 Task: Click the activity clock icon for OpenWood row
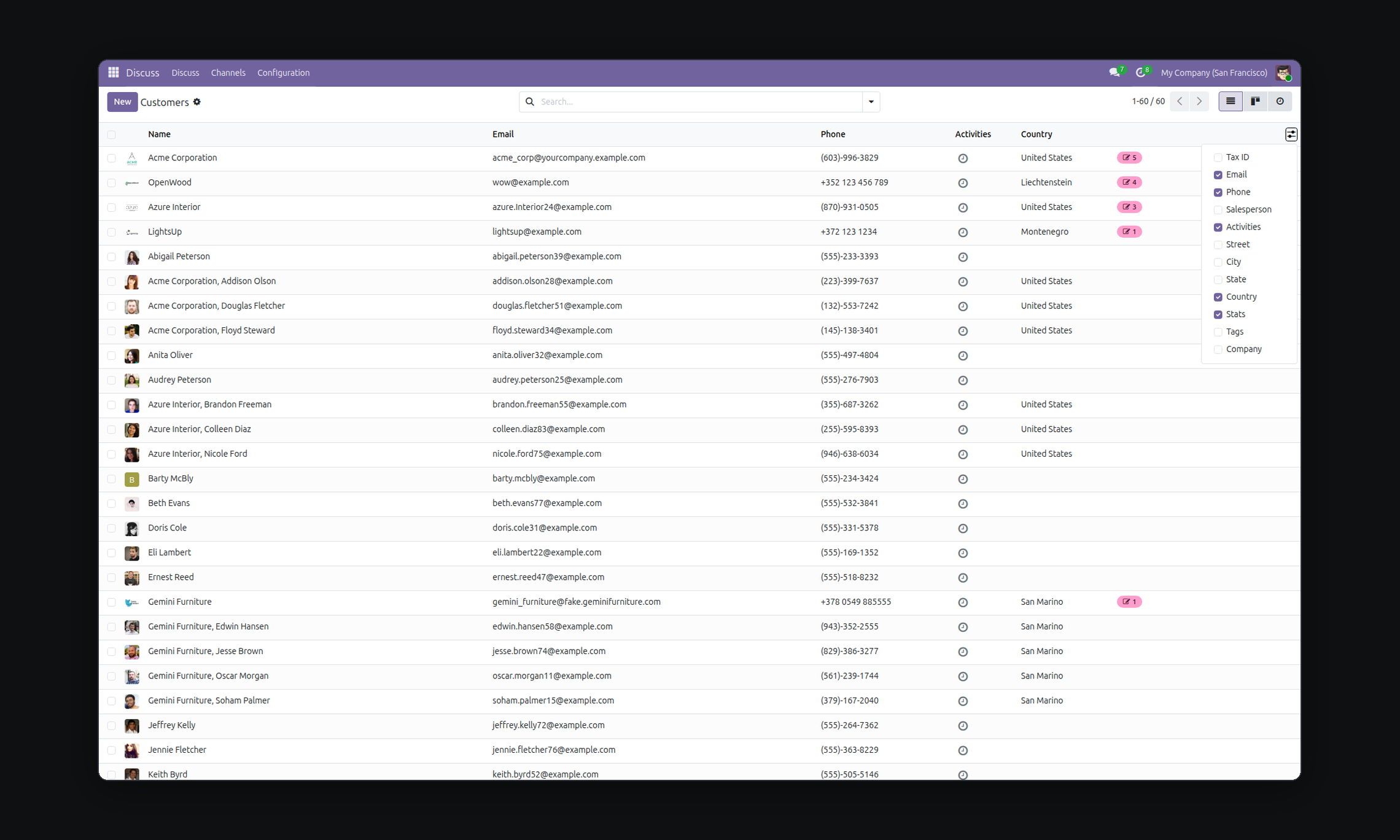coord(963,183)
